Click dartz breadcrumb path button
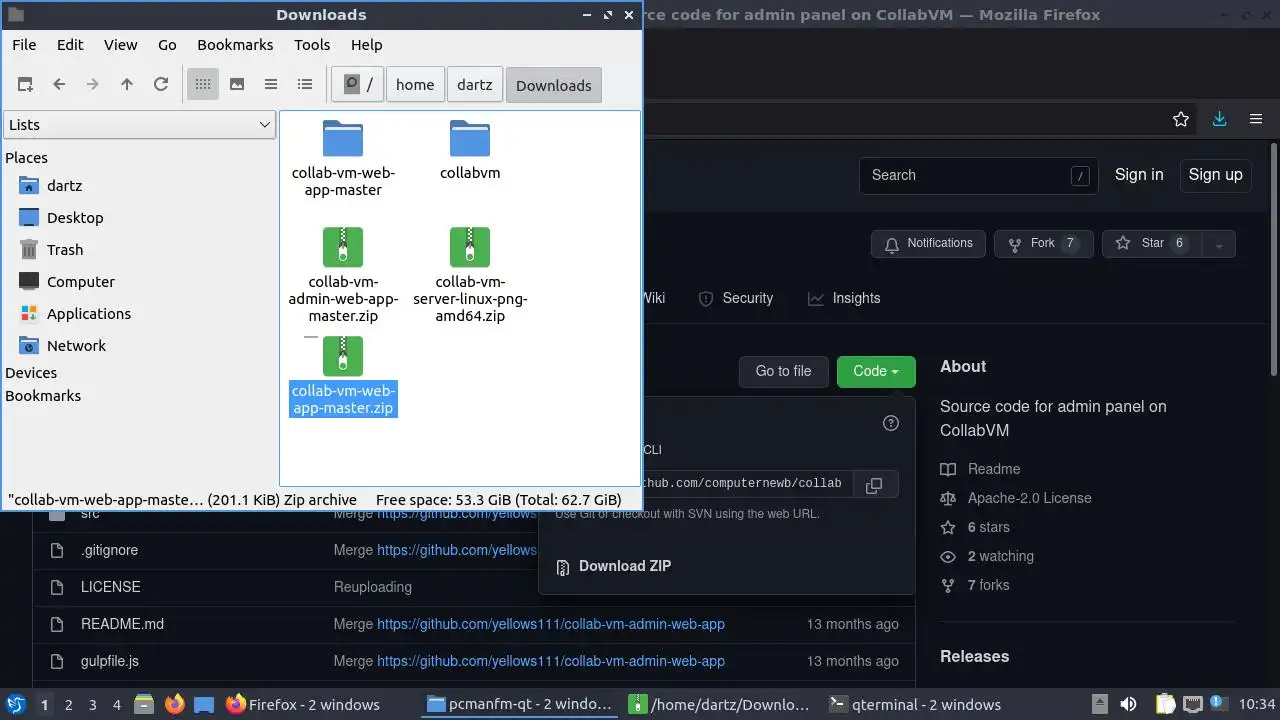The image size is (1280, 720). click(475, 85)
